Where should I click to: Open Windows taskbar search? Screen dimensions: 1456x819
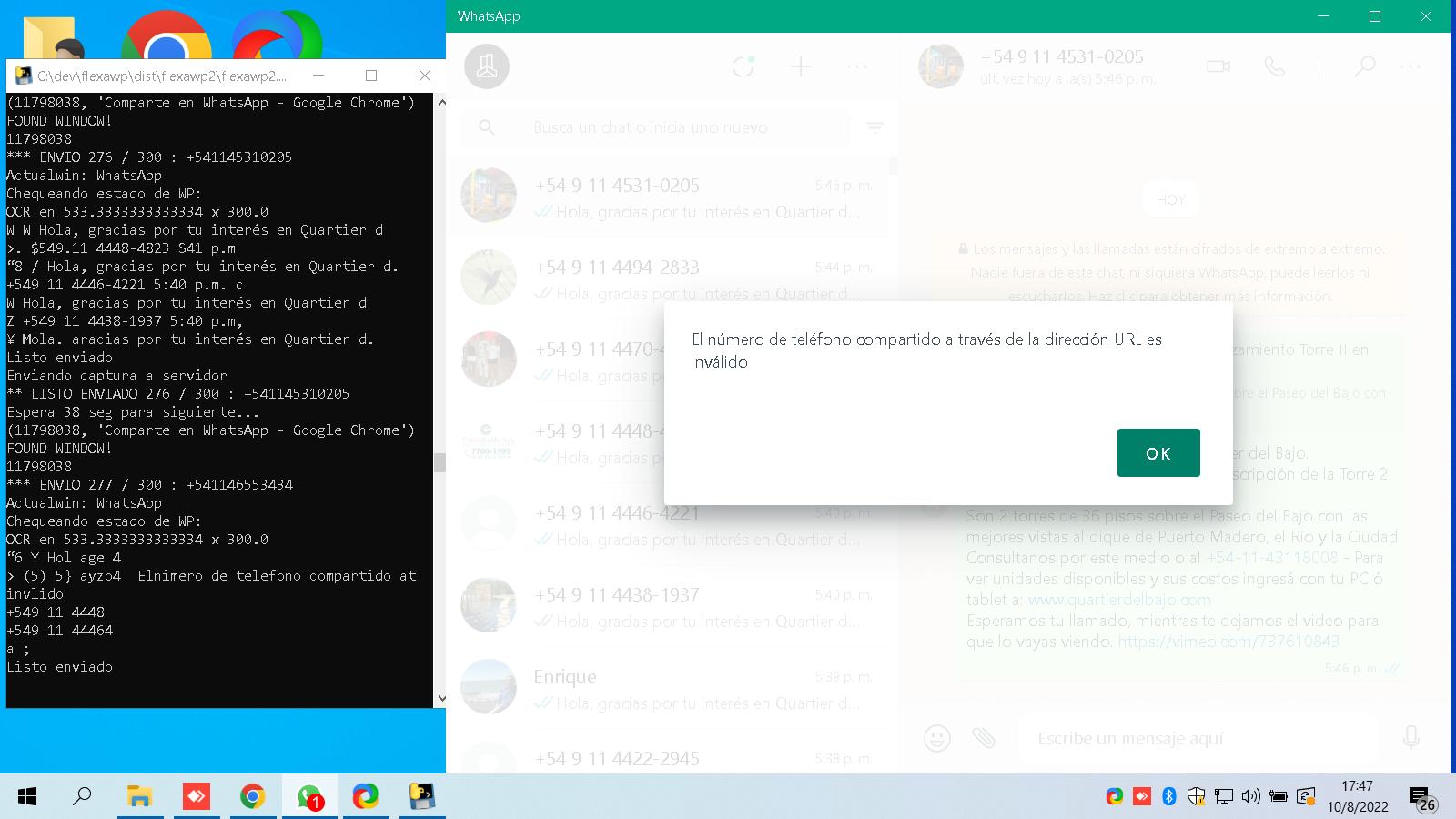(82, 797)
